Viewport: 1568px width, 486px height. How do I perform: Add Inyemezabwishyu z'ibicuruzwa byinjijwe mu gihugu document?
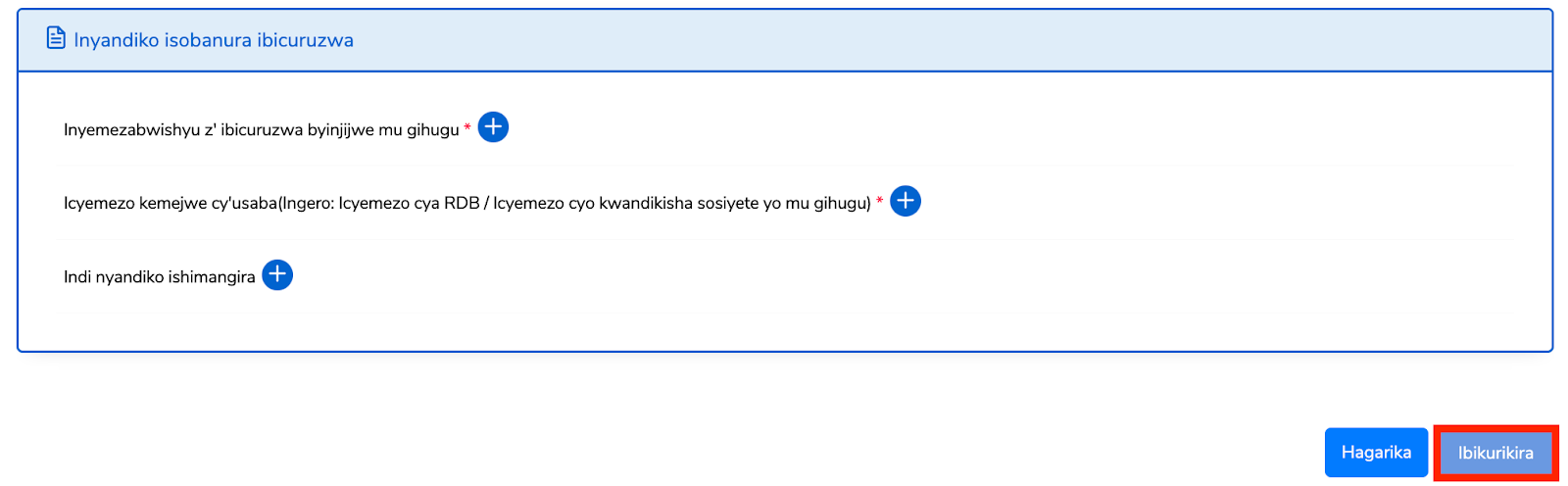coord(493,127)
